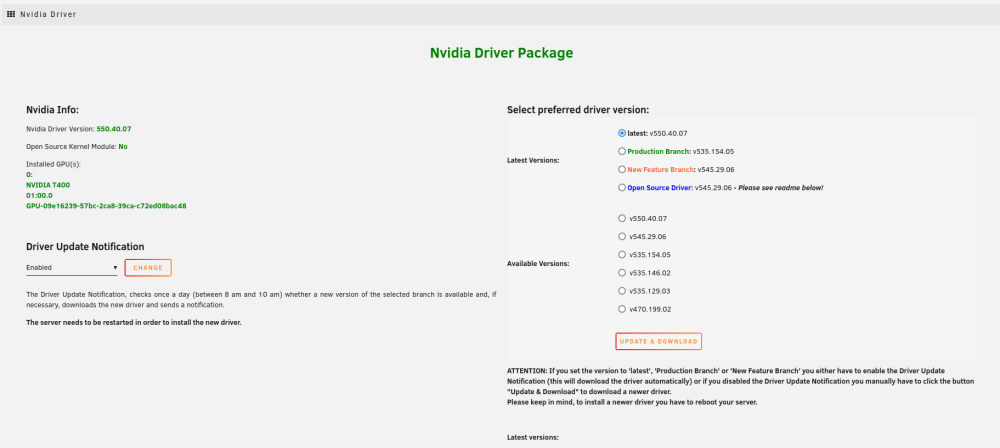Choose available version v535.146.02

tap(622, 273)
